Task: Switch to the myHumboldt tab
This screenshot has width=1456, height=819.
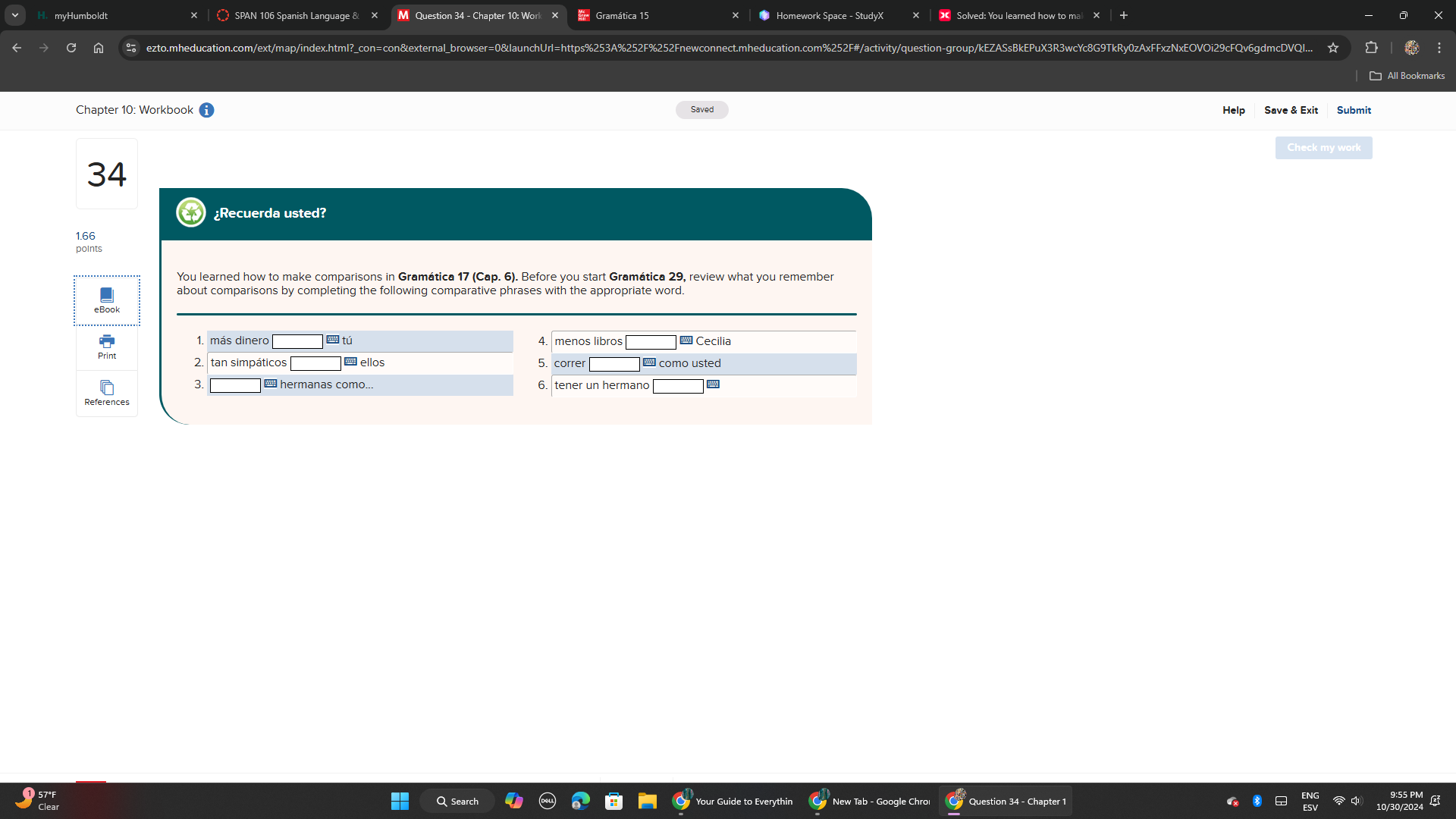Action: 118,15
